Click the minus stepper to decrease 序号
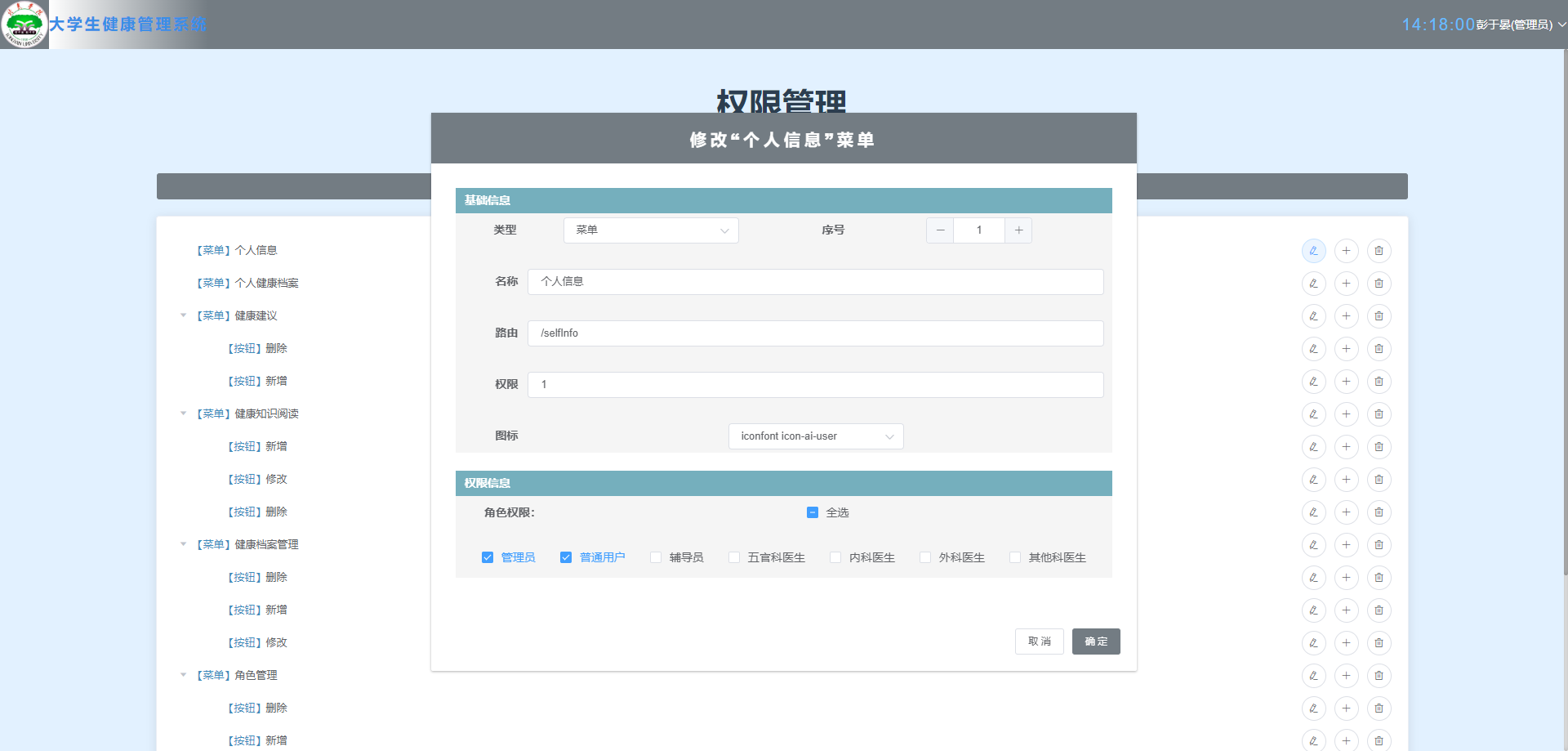The width and height of the screenshot is (1568, 751). [939, 230]
